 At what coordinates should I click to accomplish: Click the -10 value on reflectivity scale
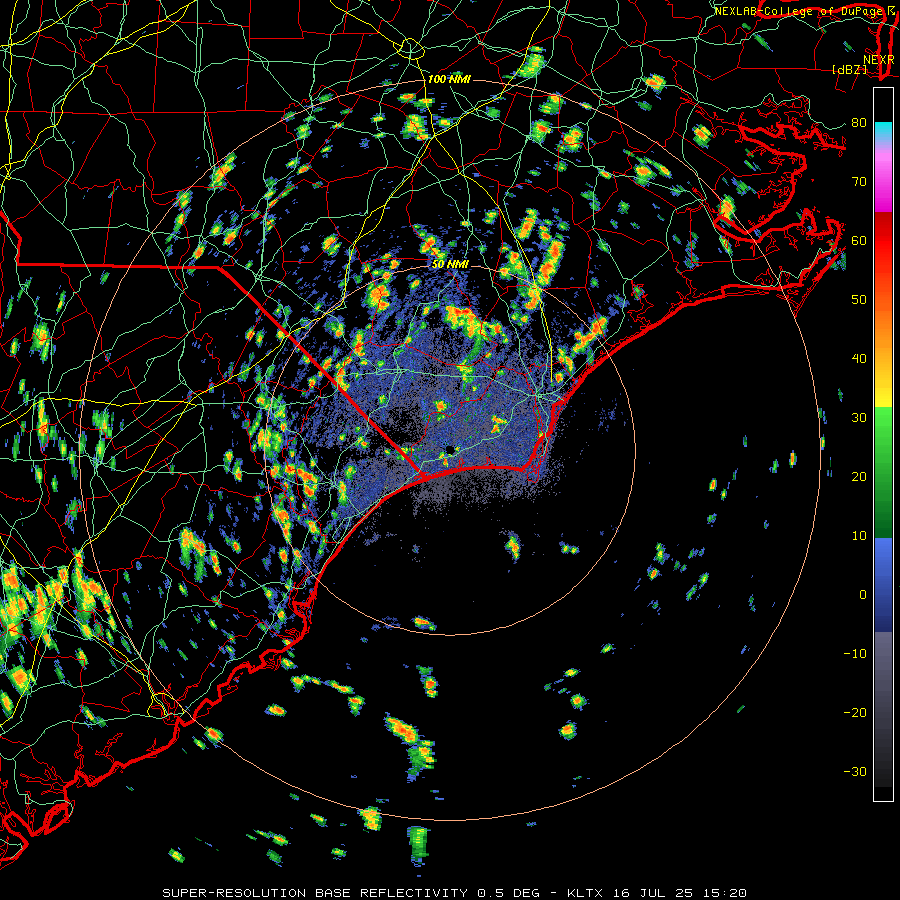[x=855, y=654]
